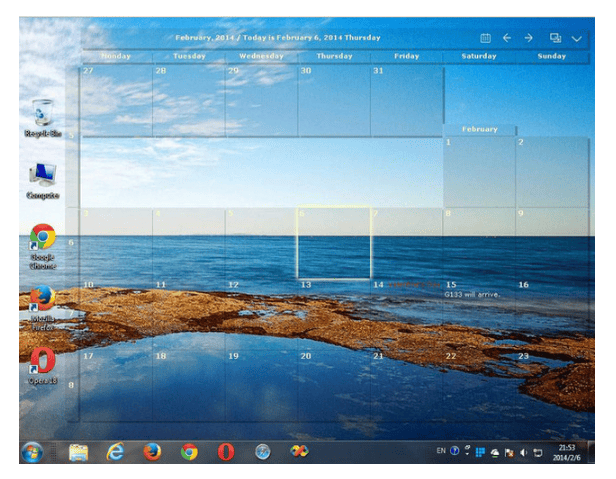Select the Computer desktop icon
Image resolution: width=616 pixels, height=479 pixels.
click(x=43, y=181)
